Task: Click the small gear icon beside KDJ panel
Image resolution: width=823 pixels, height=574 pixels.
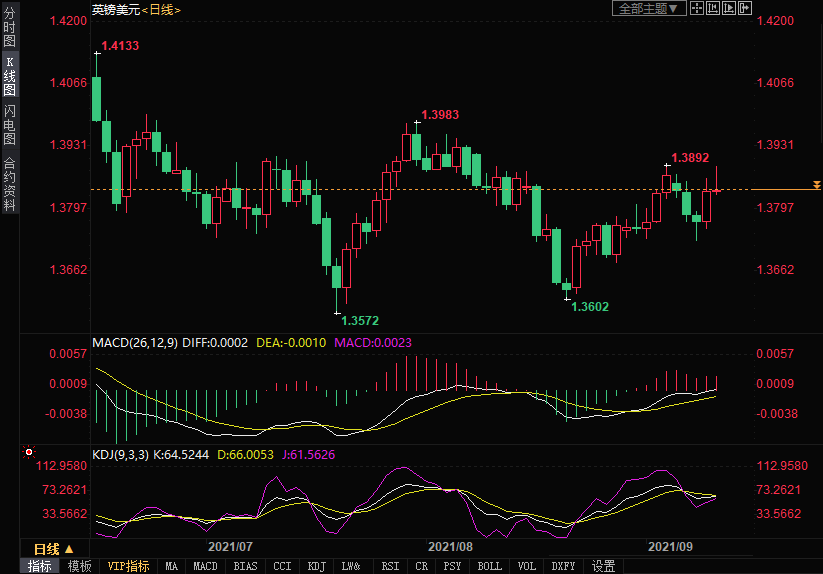Action: [29, 453]
